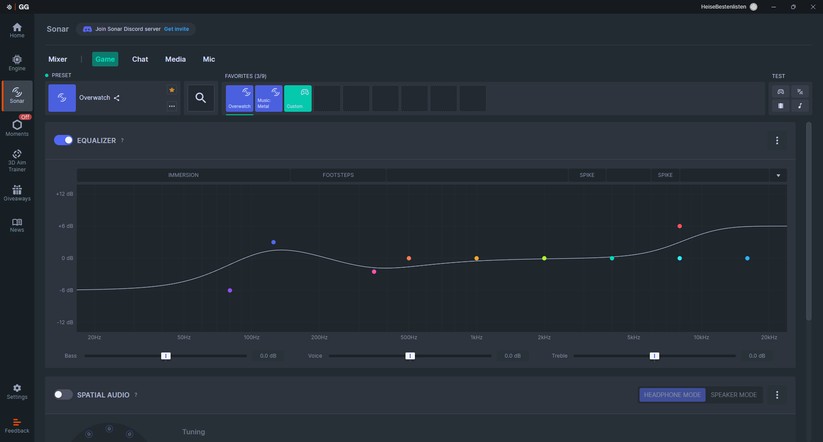Select the purple EQ point near 80Hz
Screen dimensions: 823x442
click(230, 290)
